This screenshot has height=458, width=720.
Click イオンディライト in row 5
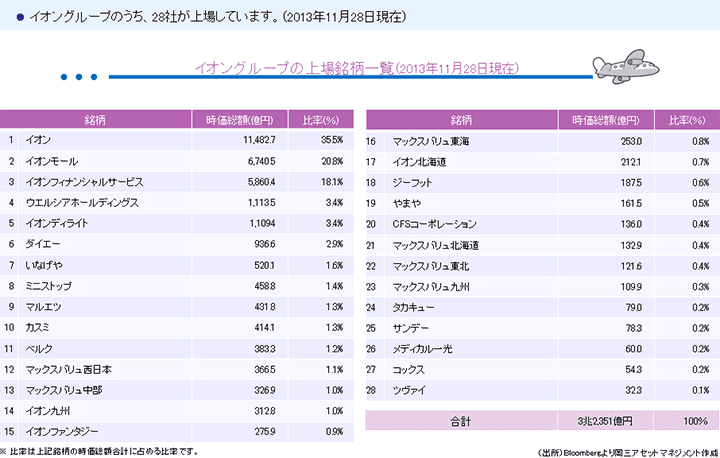coord(56,223)
